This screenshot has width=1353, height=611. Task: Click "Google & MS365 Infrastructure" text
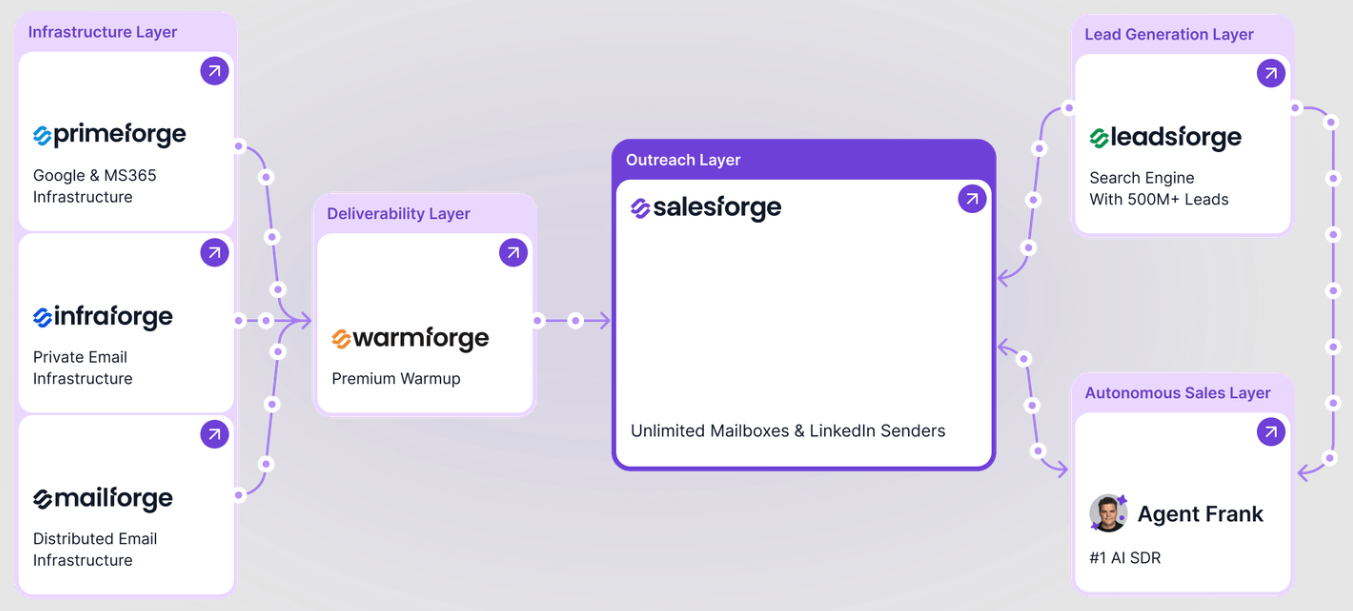95,186
